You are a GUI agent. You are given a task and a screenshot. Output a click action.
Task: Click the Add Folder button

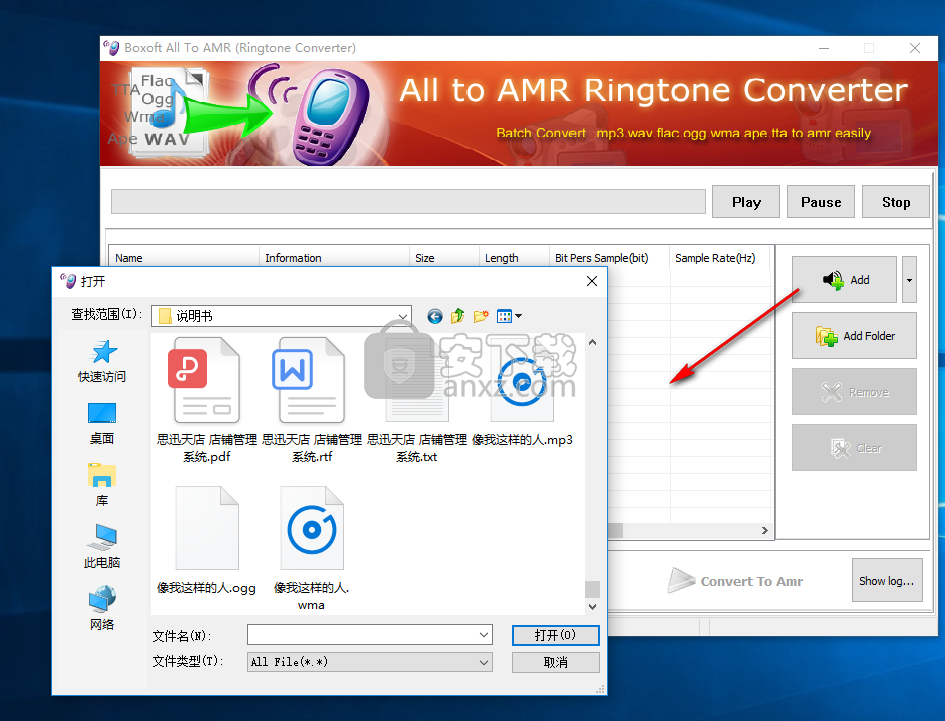(x=854, y=336)
